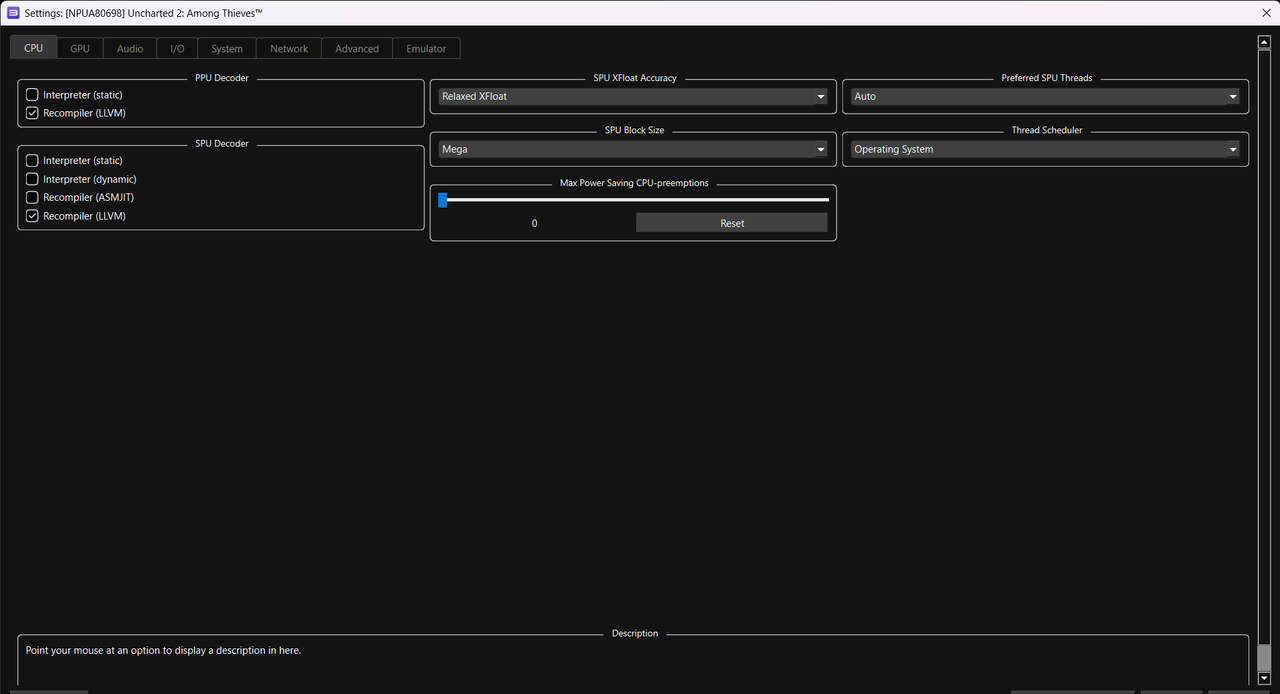Click the "Max Power Saving CPU-preemptions" label
Screen dimensions: 1280x694
click(634, 183)
